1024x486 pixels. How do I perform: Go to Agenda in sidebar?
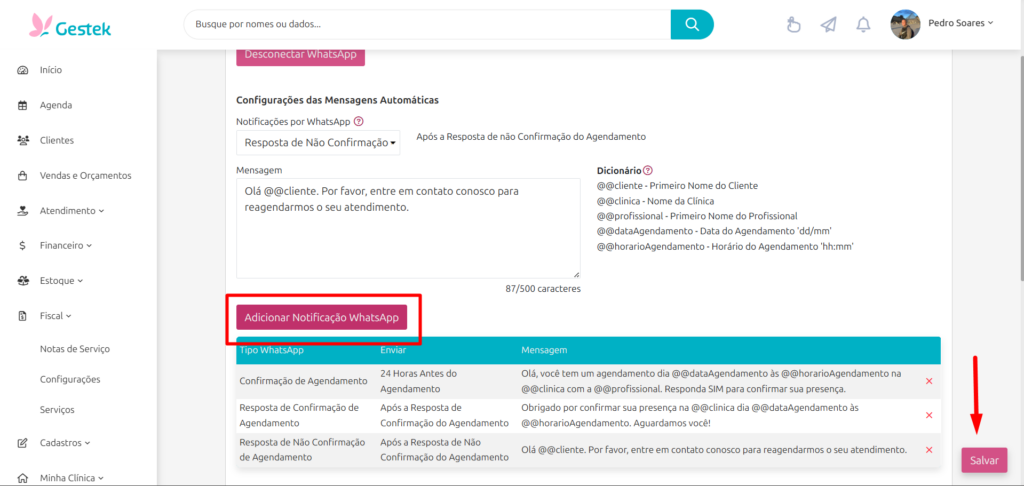(x=56, y=105)
